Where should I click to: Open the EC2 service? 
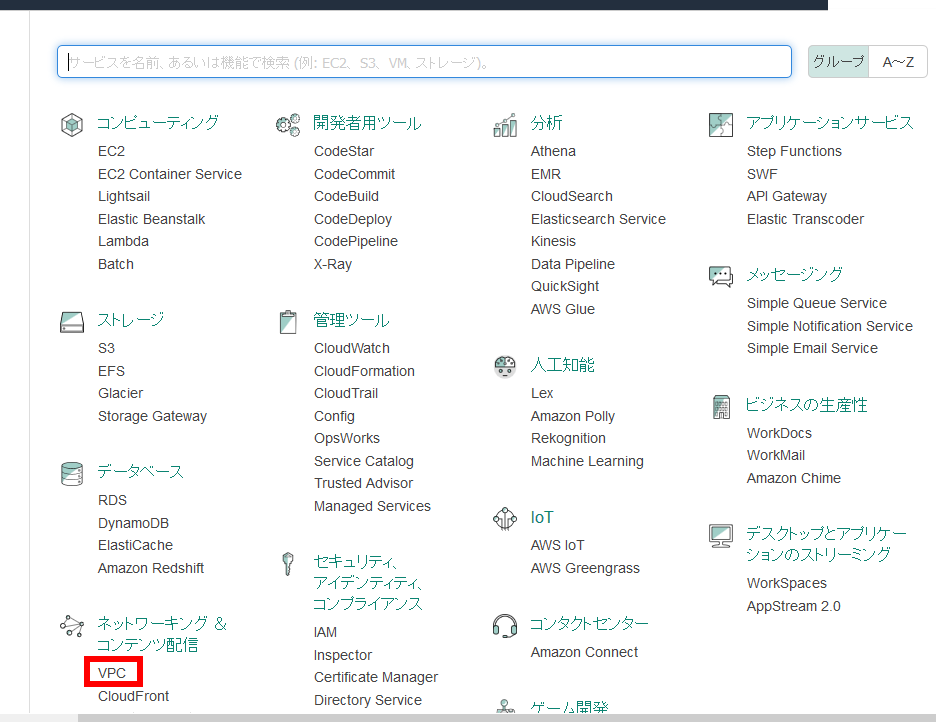(x=112, y=152)
